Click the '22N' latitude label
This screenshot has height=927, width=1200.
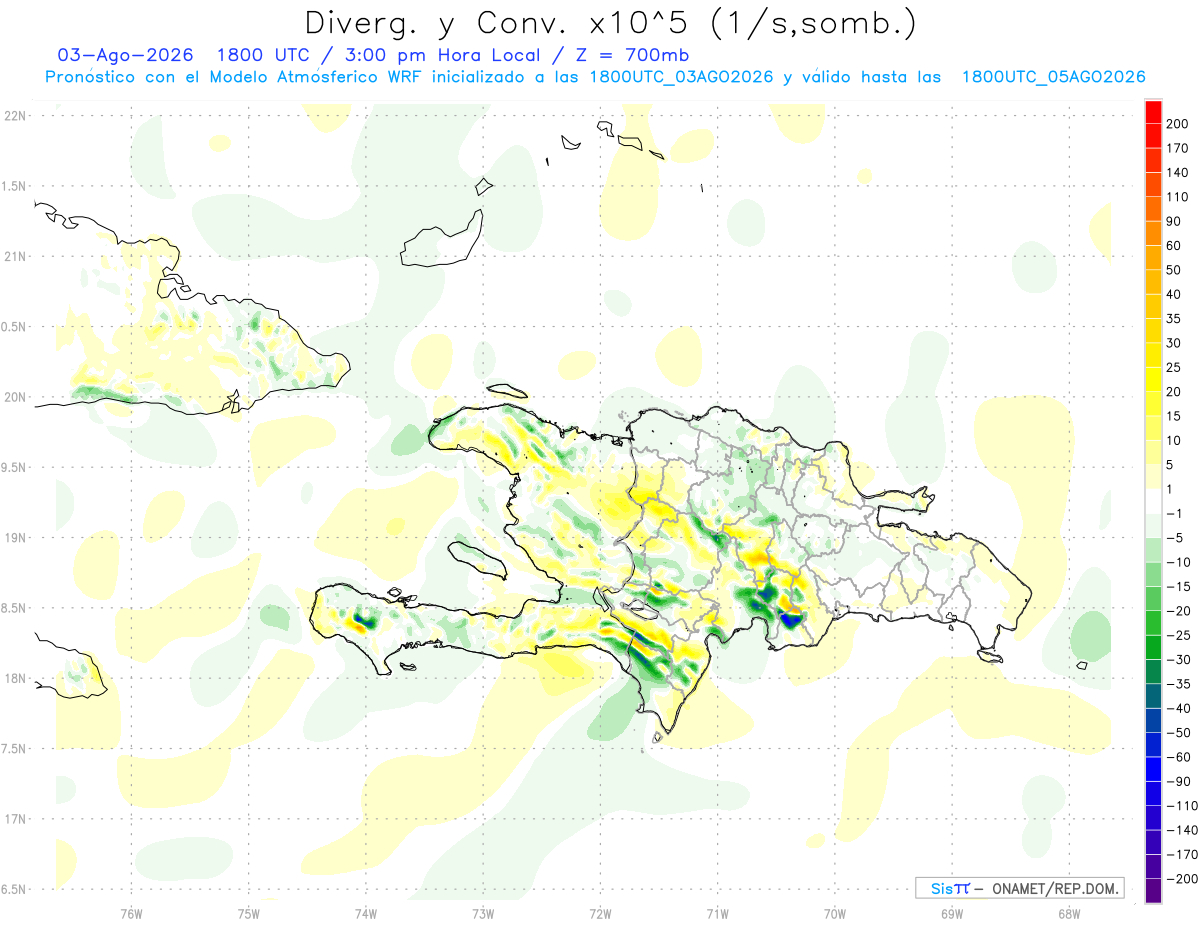point(14,116)
